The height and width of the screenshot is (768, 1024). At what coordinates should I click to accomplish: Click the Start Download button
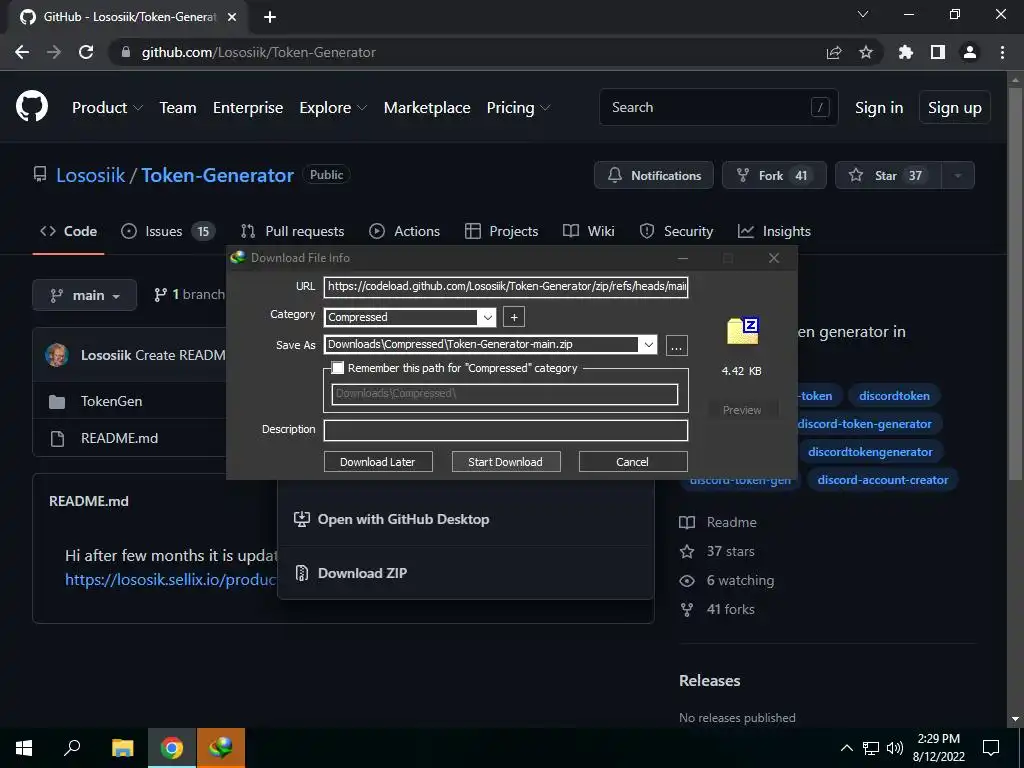click(x=505, y=462)
